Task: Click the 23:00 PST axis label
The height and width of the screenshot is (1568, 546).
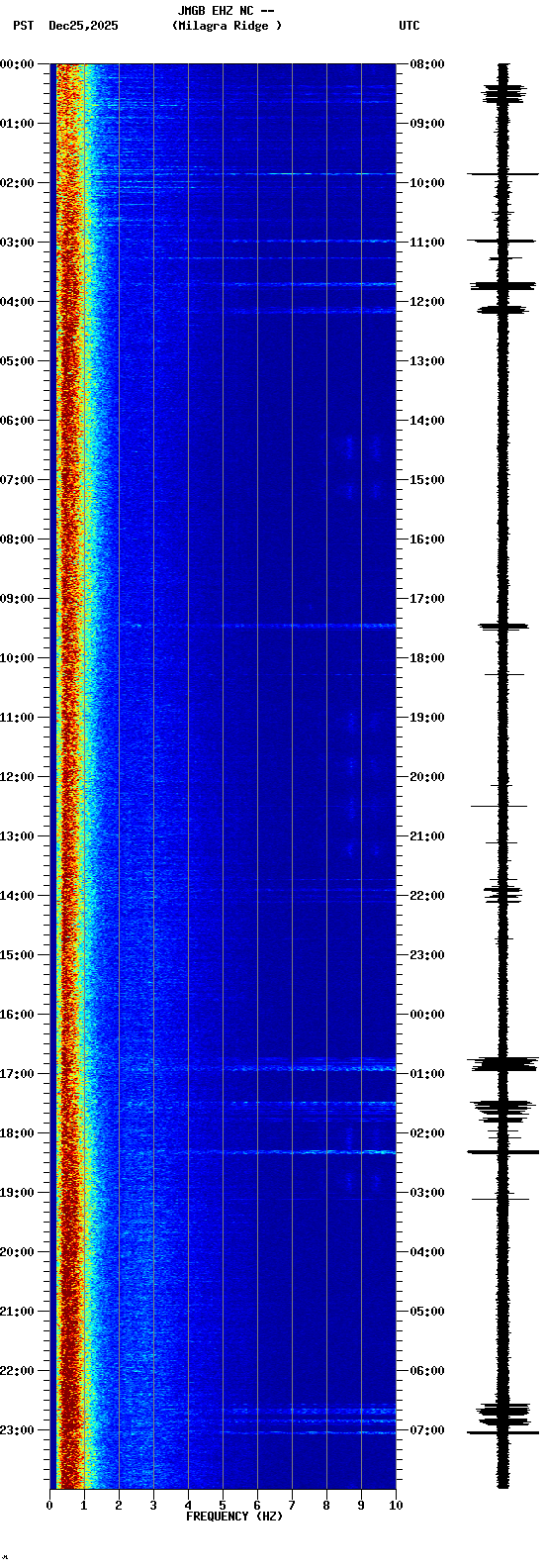Action: pos(18,1430)
